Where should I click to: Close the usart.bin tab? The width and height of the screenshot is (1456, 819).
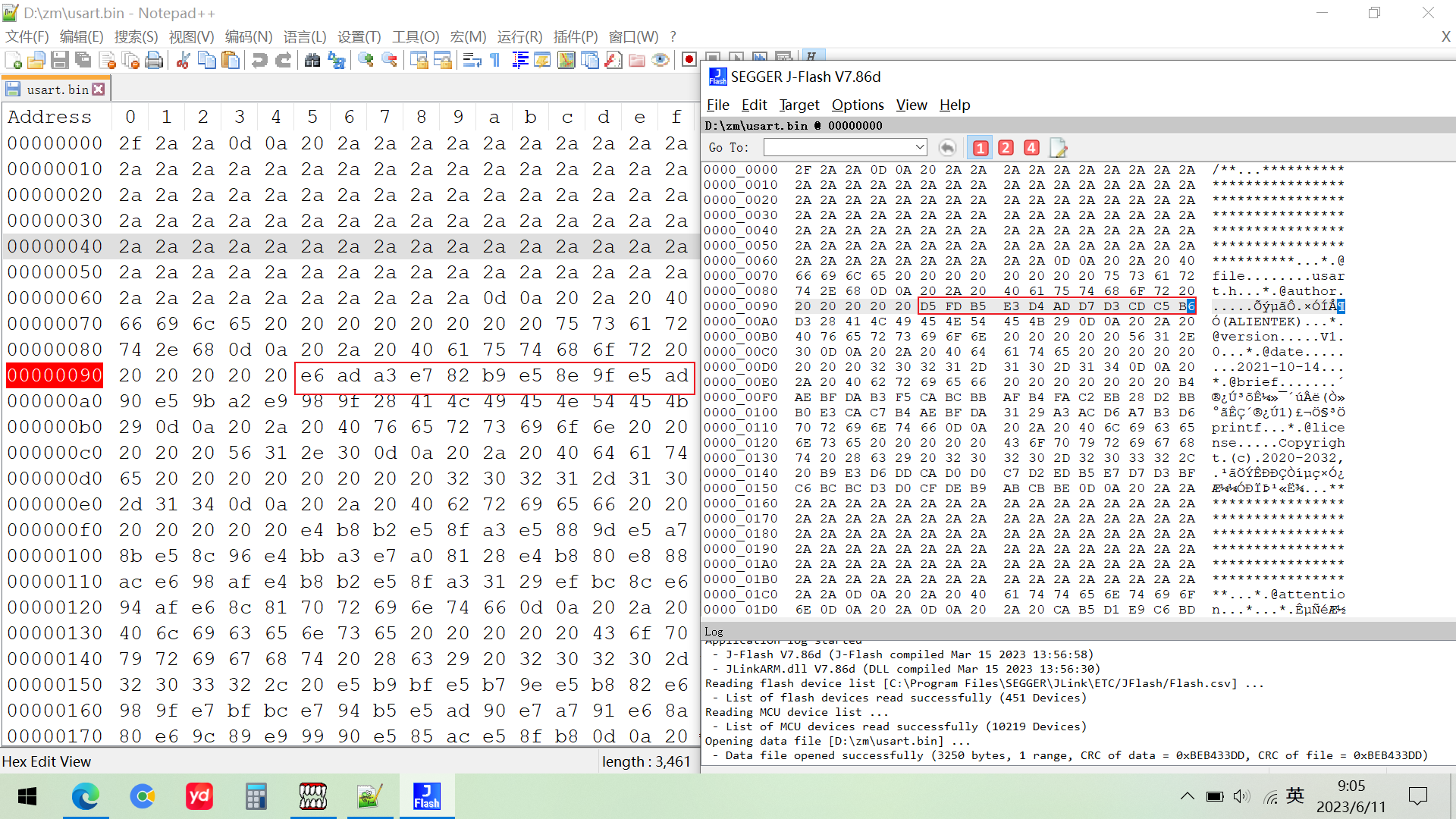[x=99, y=89]
